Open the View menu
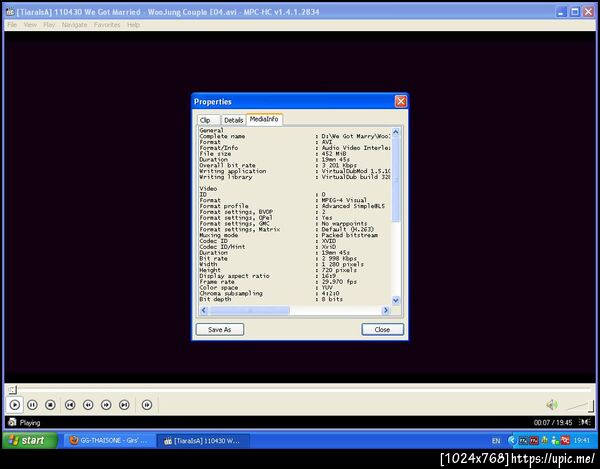 click(30, 25)
